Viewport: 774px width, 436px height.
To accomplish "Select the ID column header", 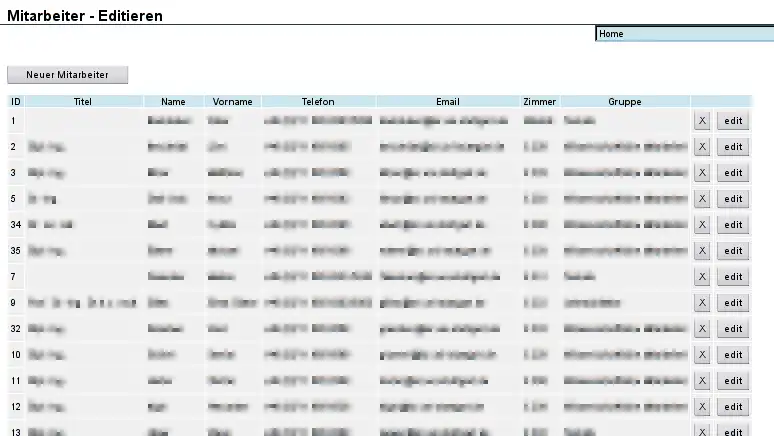I will 16,102.
